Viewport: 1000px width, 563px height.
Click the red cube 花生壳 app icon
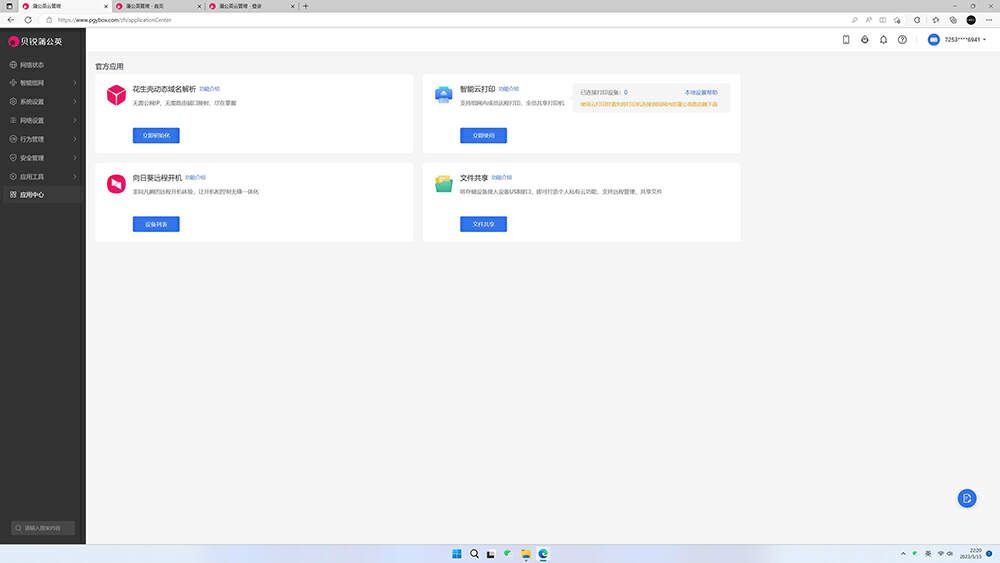tap(116, 95)
